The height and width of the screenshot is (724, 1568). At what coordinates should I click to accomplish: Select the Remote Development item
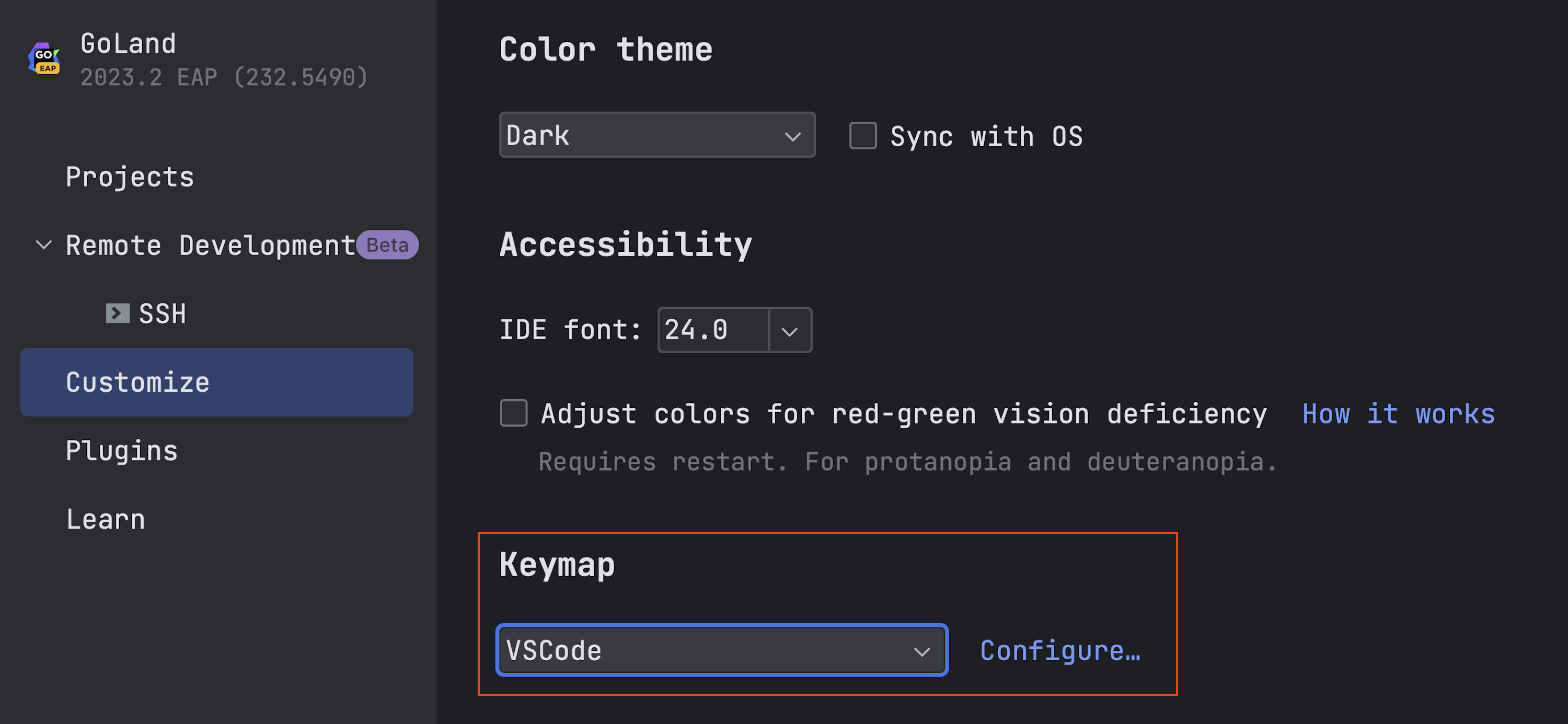click(x=210, y=245)
